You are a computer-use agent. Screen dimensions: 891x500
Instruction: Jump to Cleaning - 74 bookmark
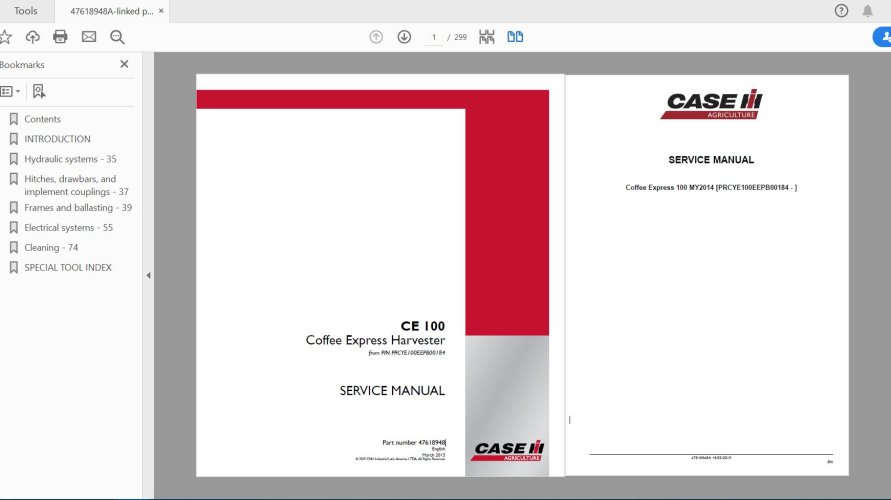[51, 247]
